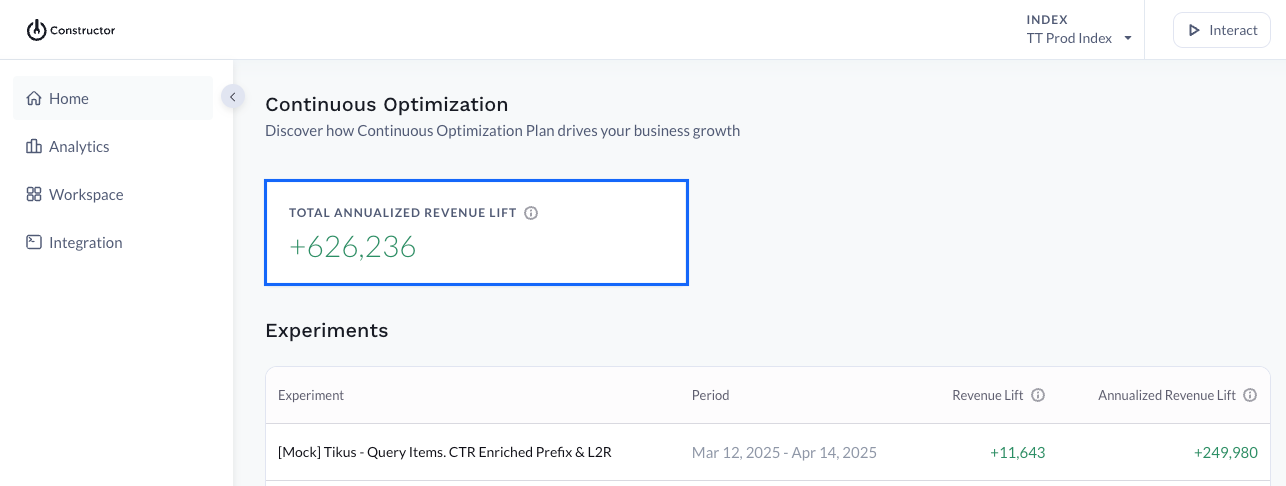Collapse the sidebar with the chevron button

coord(232,97)
